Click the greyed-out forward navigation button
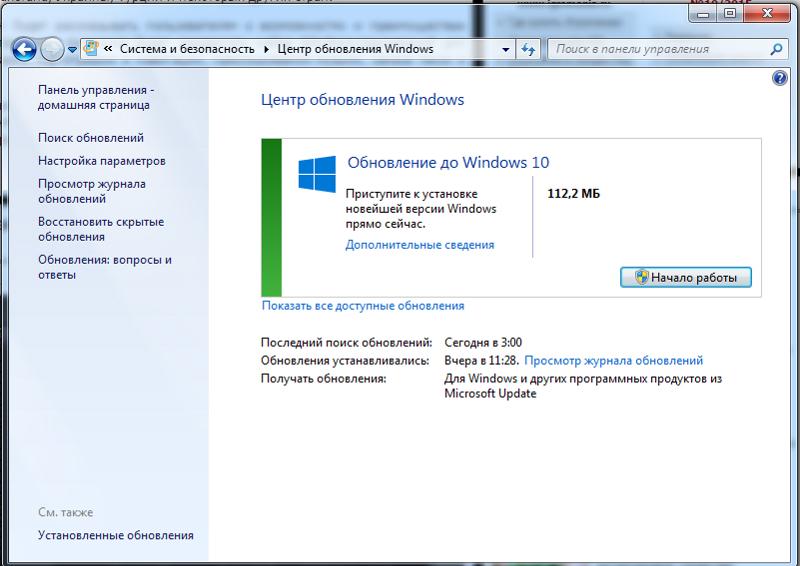 point(52,50)
